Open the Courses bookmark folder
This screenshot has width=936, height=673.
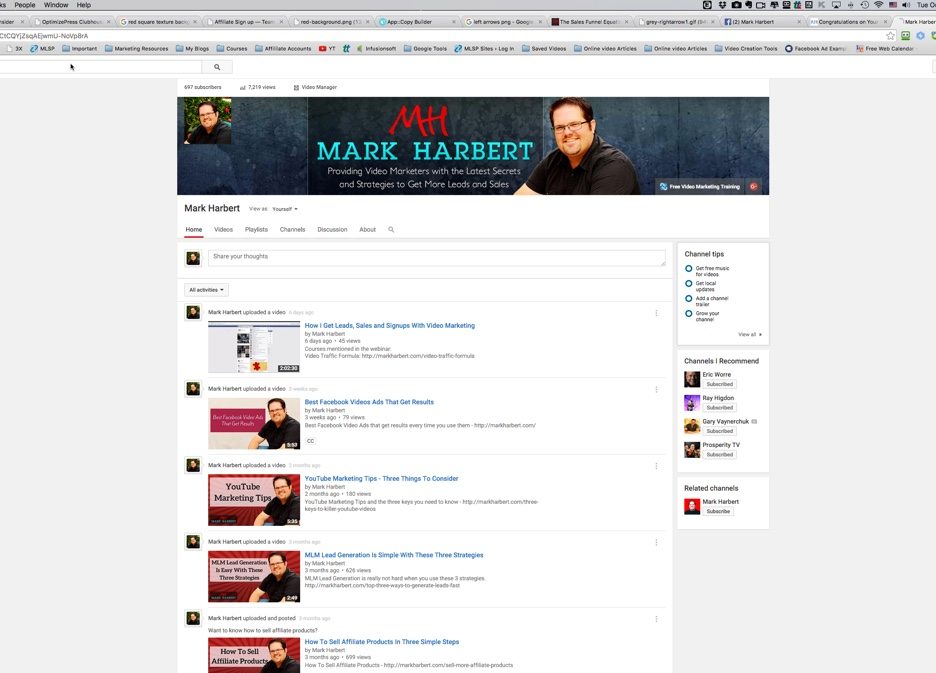[x=232, y=48]
